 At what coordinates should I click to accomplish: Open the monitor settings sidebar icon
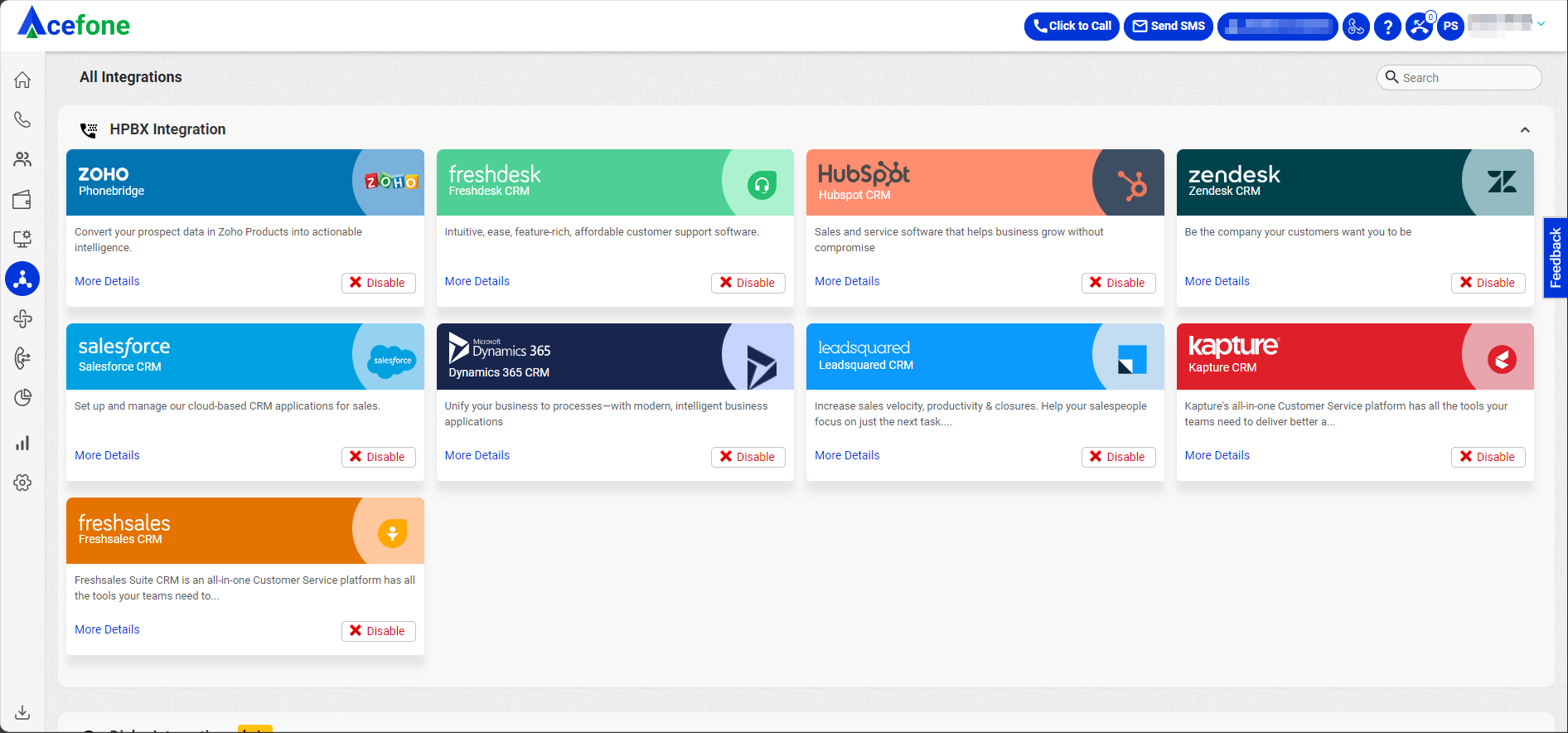[22, 239]
